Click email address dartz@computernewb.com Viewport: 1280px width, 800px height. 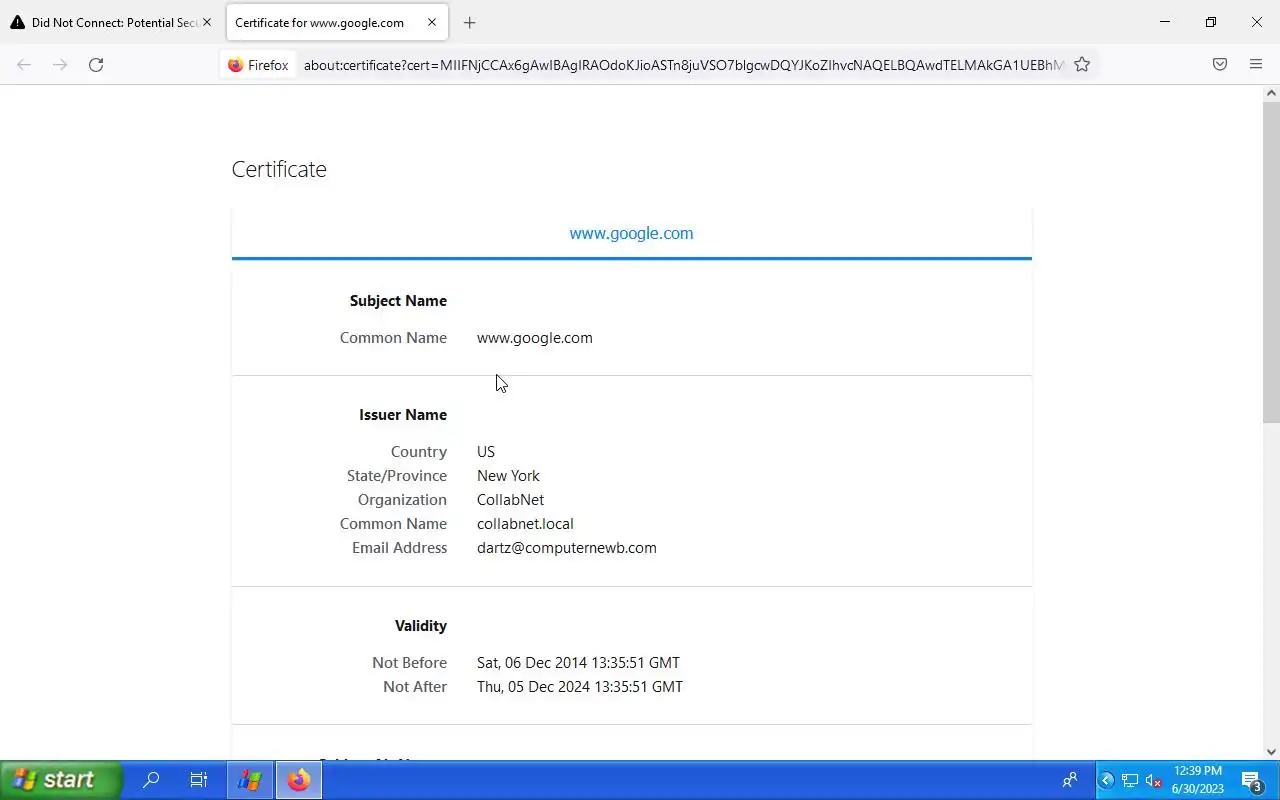567,548
